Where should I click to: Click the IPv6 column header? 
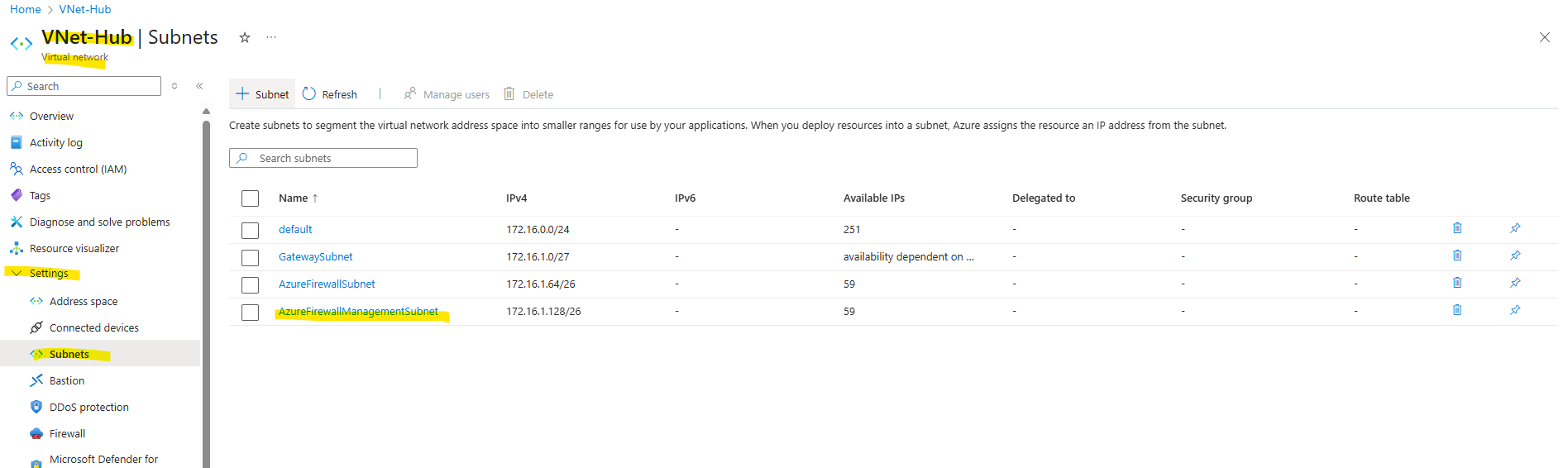(x=685, y=198)
